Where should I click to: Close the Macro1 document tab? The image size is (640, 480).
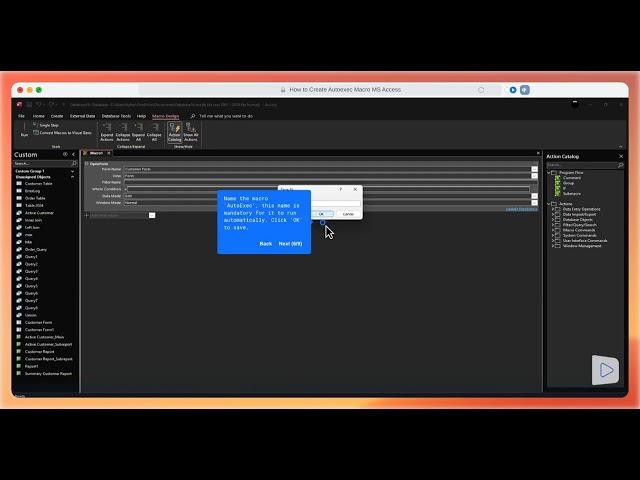pos(109,153)
